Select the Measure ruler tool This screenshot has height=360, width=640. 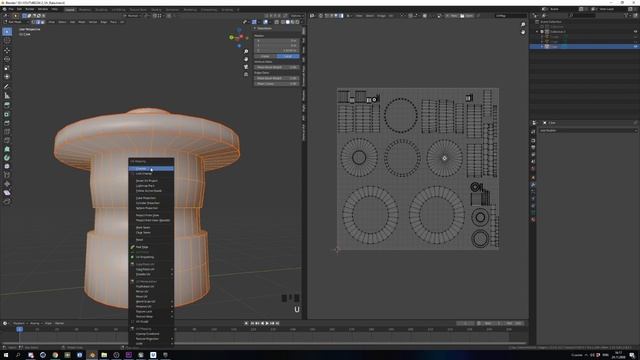tap(7, 96)
